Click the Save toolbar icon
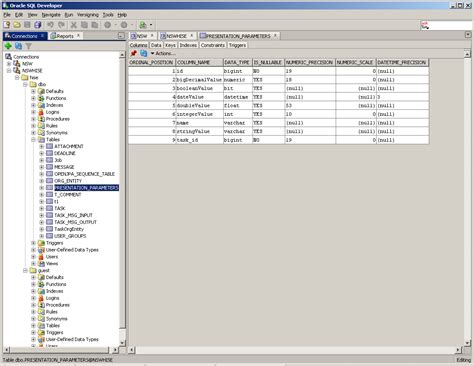Image resolution: width=474 pixels, height=366 pixels. coord(27,25)
